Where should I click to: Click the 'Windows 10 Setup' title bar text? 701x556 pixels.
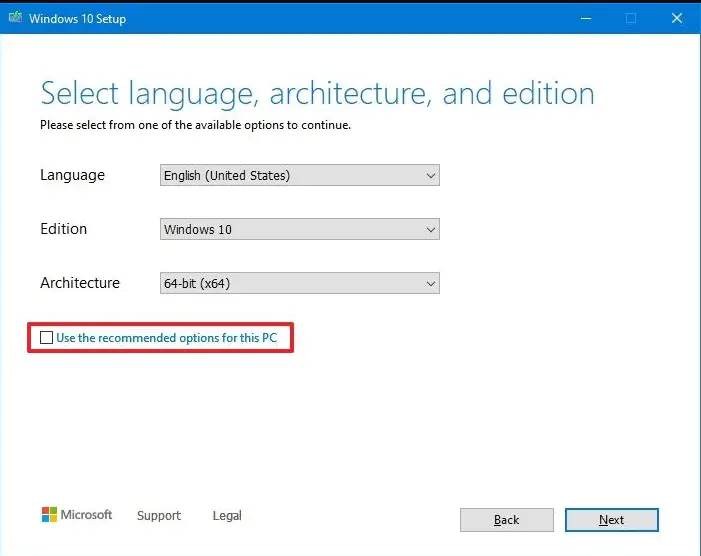[77, 18]
